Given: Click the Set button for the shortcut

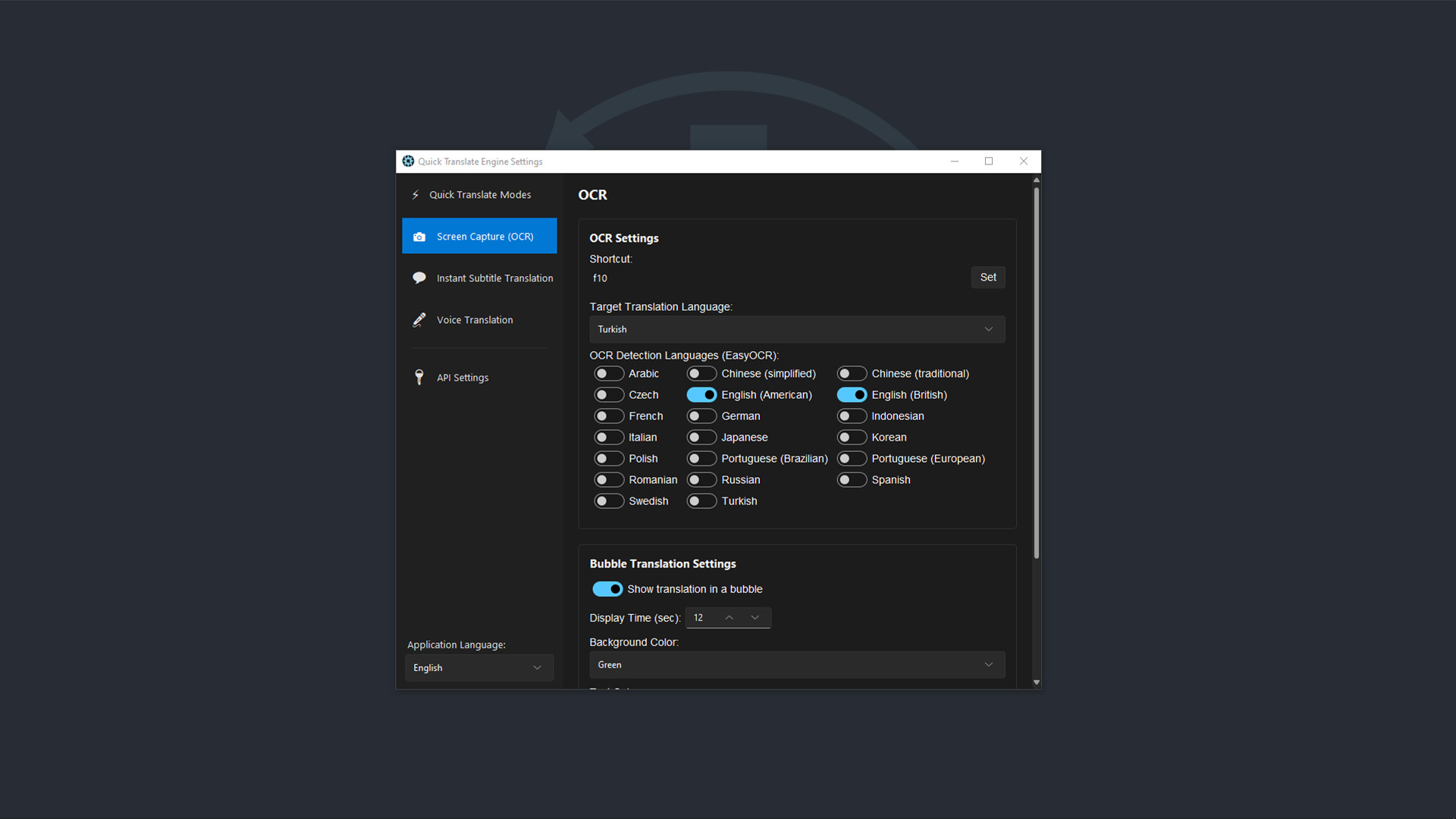Looking at the screenshot, I should pos(987,277).
